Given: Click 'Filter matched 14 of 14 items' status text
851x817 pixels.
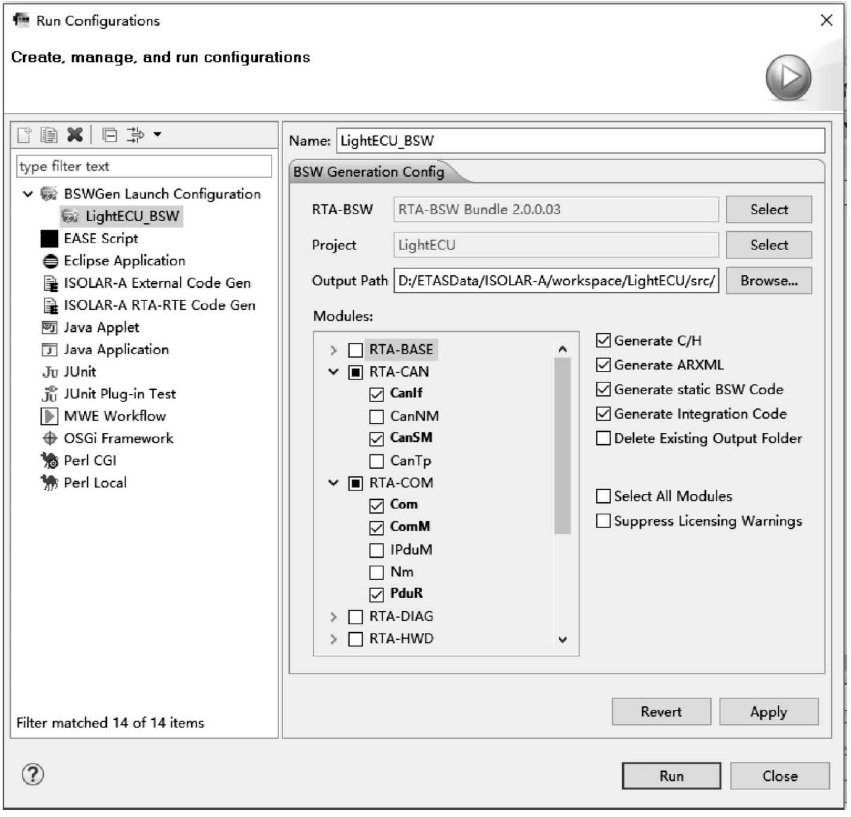Looking at the screenshot, I should 111,725.
